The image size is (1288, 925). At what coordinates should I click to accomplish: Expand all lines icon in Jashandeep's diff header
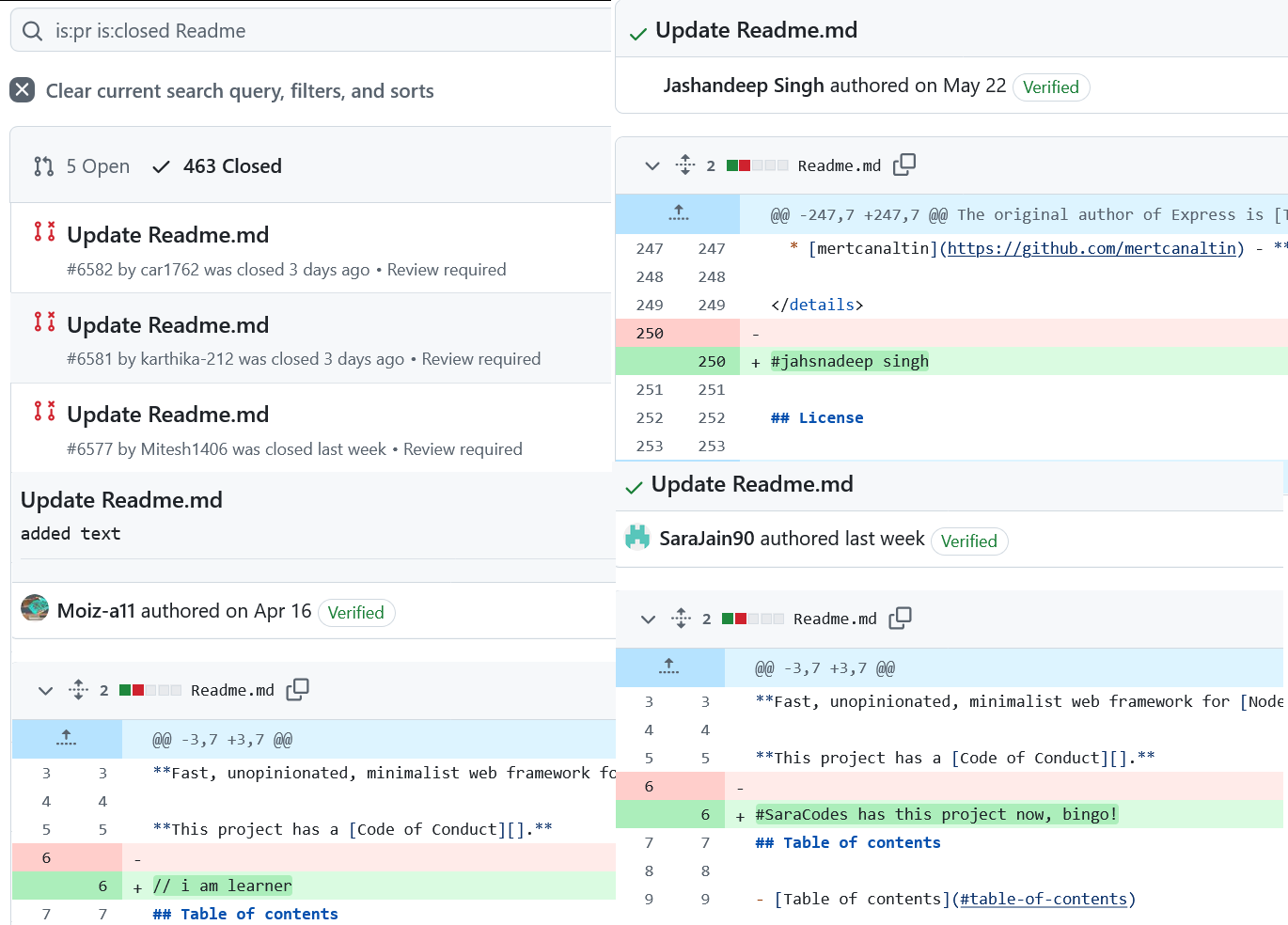685,165
